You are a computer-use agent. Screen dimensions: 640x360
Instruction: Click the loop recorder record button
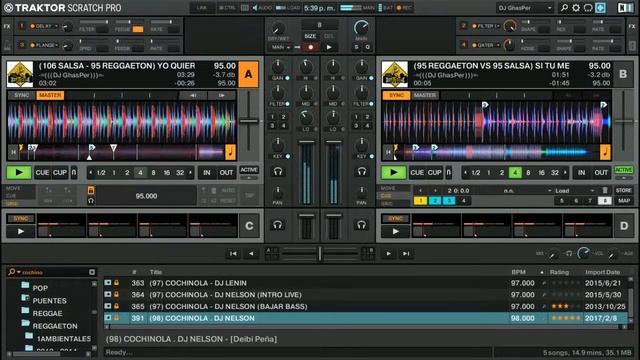pos(311,47)
